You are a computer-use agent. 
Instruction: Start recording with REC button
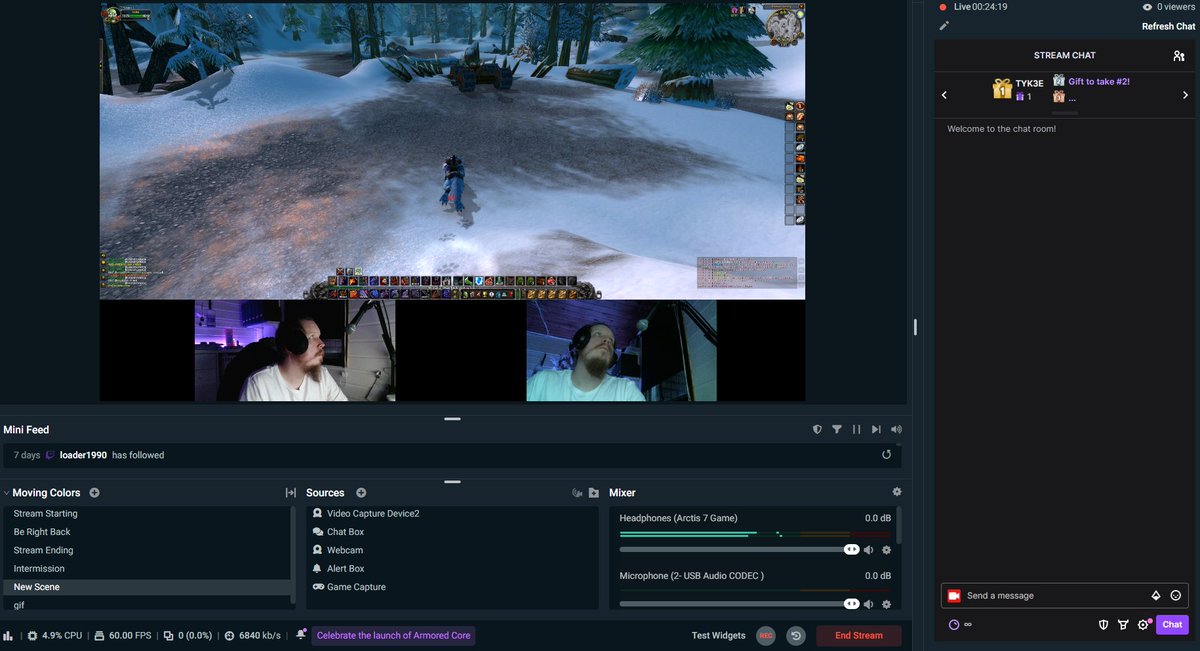point(766,635)
